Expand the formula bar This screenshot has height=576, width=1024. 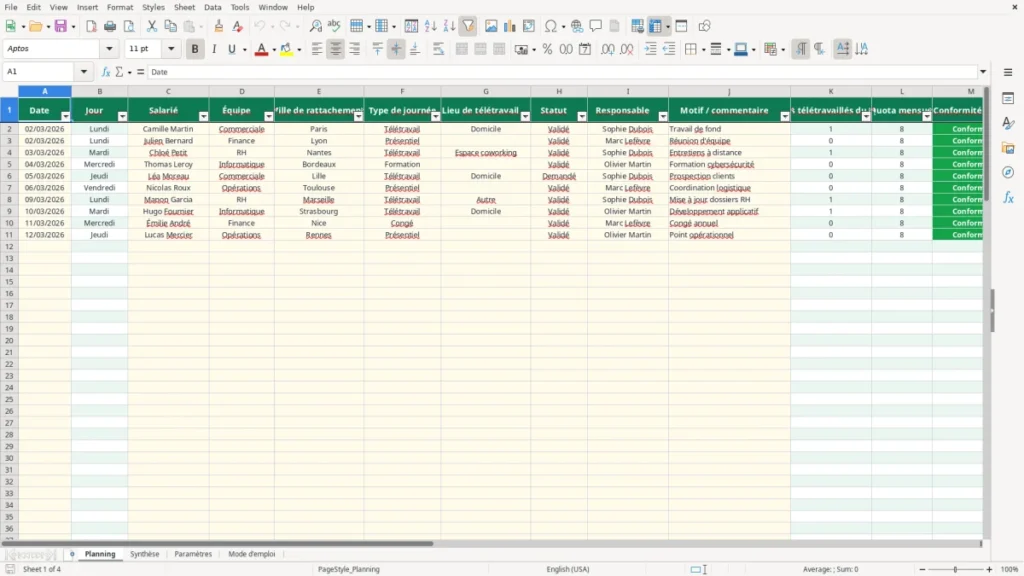[x=983, y=72]
